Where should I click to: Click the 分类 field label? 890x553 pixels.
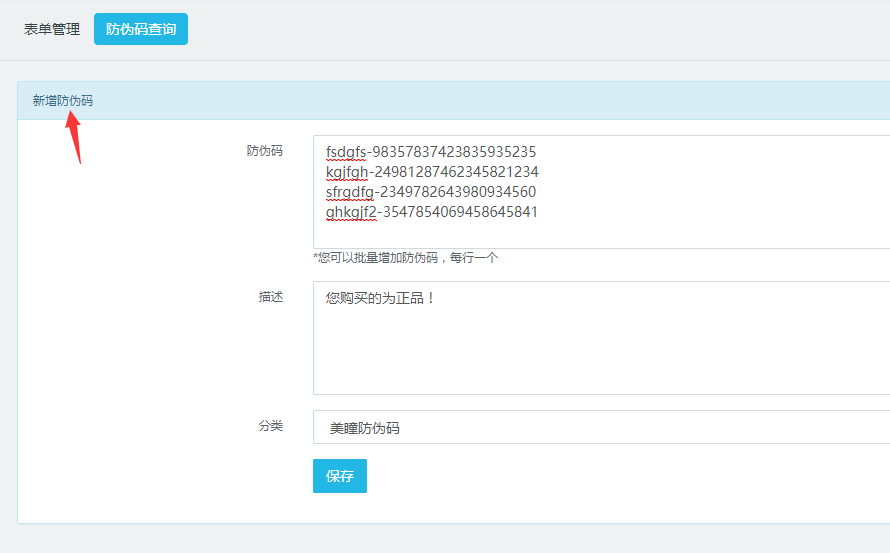(x=270, y=426)
